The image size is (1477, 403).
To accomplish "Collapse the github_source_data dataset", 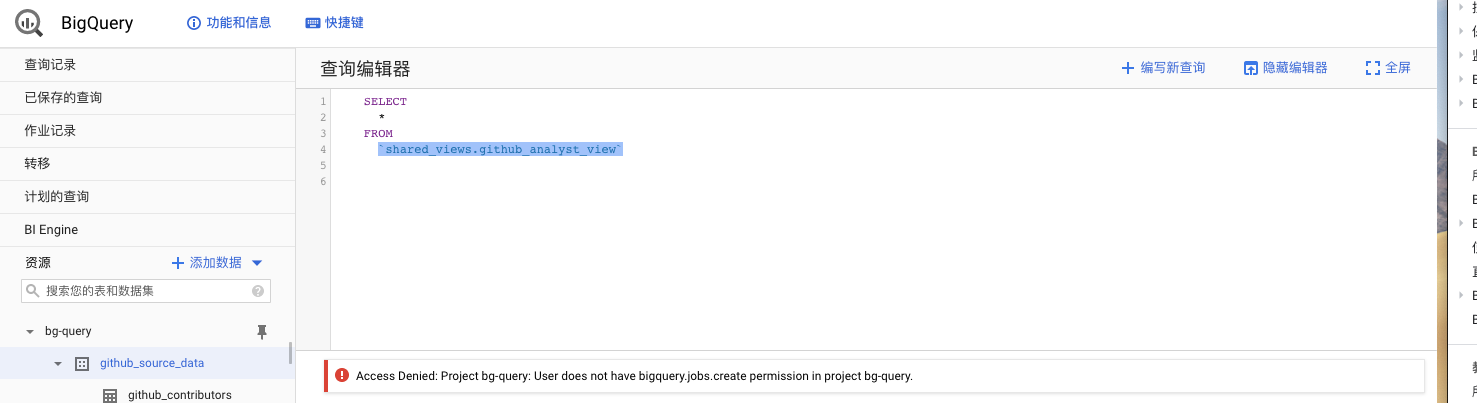I will pos(58,363).
